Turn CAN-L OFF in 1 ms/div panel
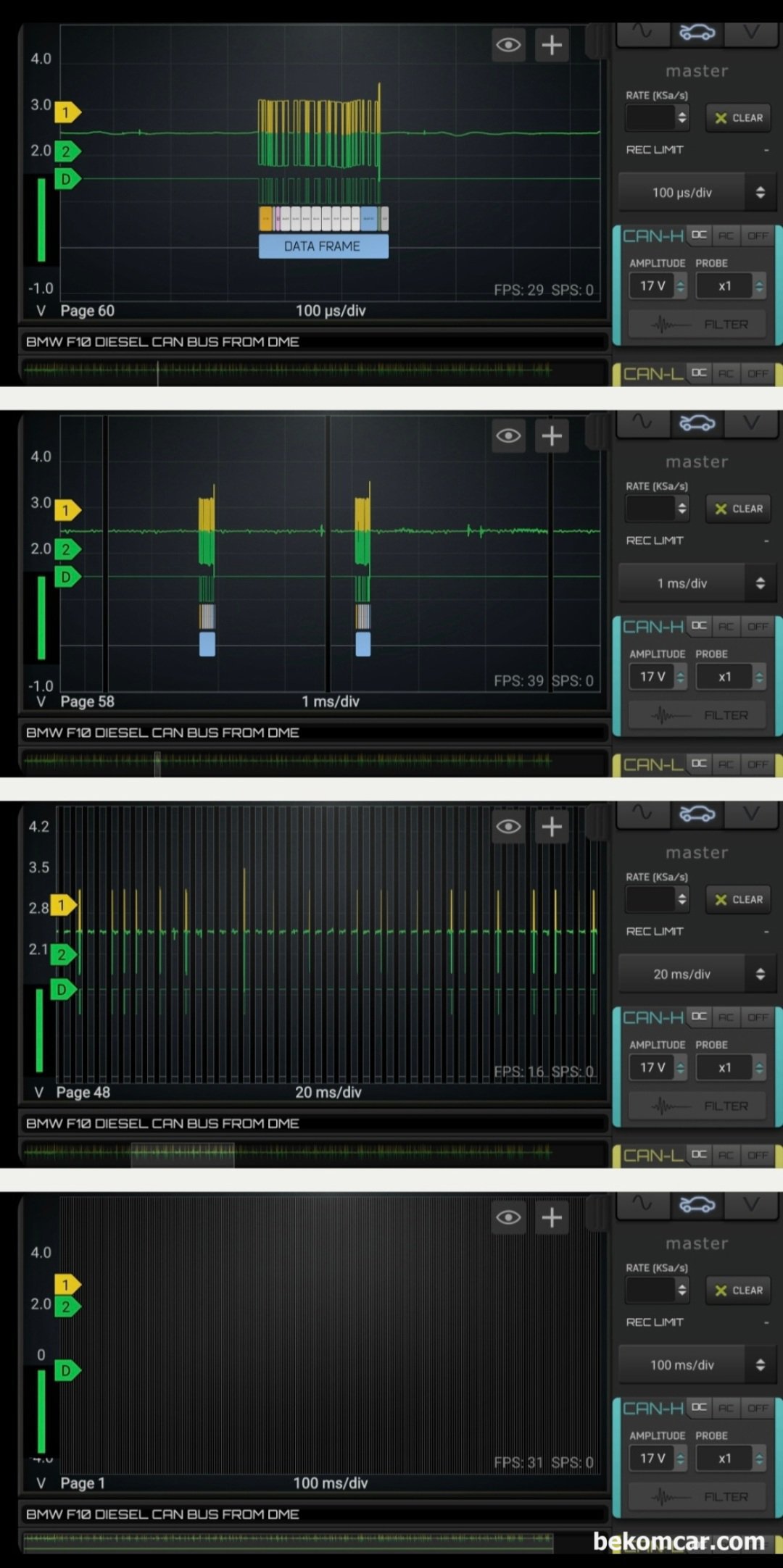 click(758, 764)
